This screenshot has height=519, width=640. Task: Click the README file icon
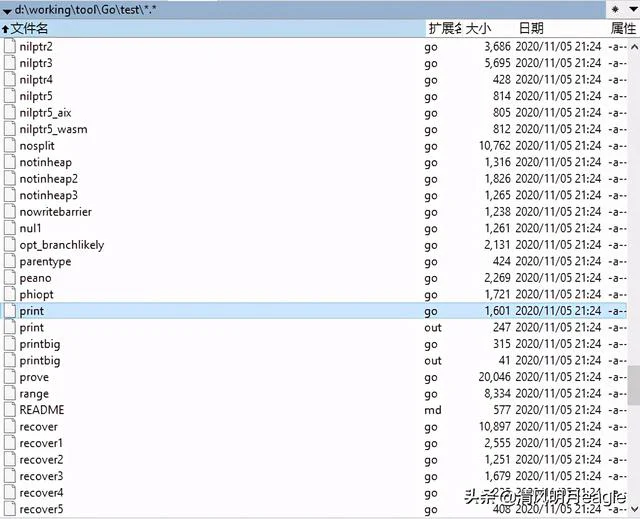[10, 410]
